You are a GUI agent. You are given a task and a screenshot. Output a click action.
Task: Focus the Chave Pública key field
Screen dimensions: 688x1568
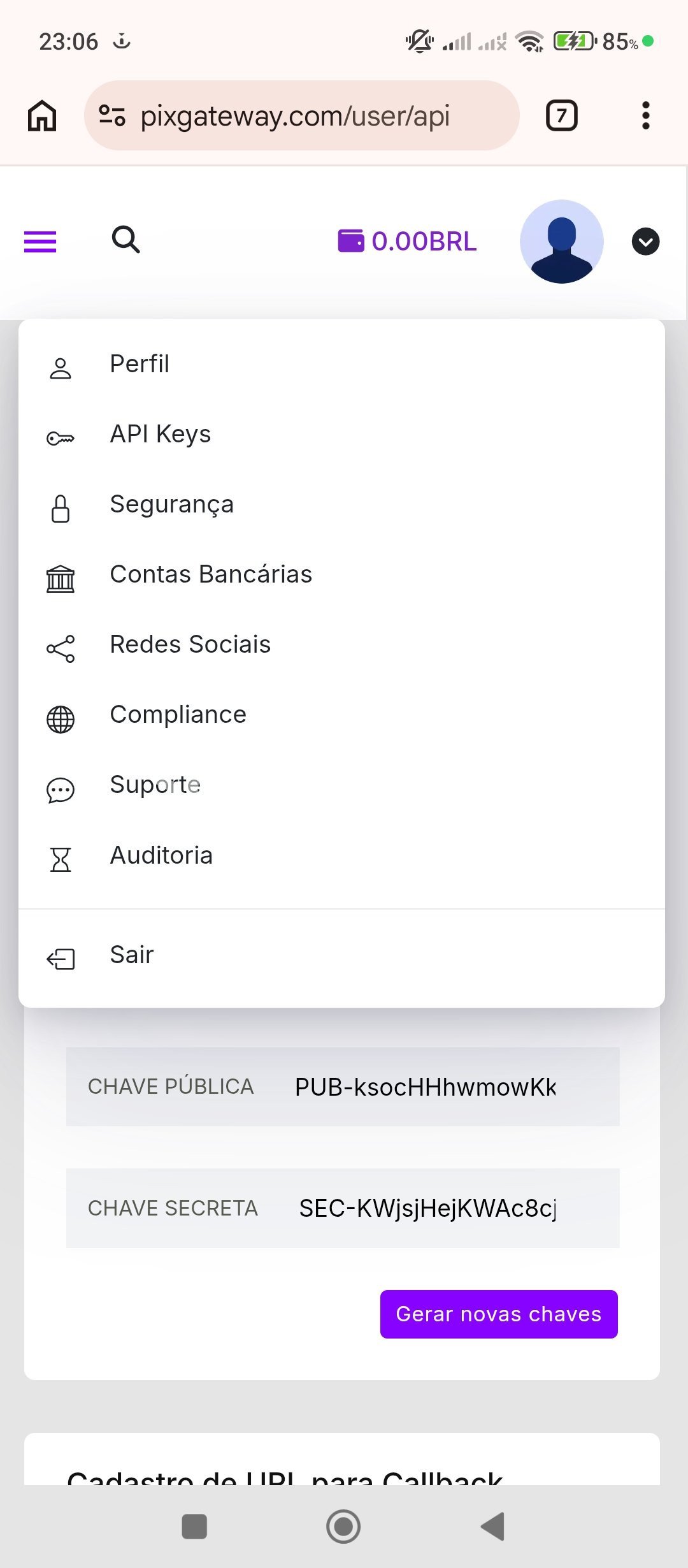425,1087
